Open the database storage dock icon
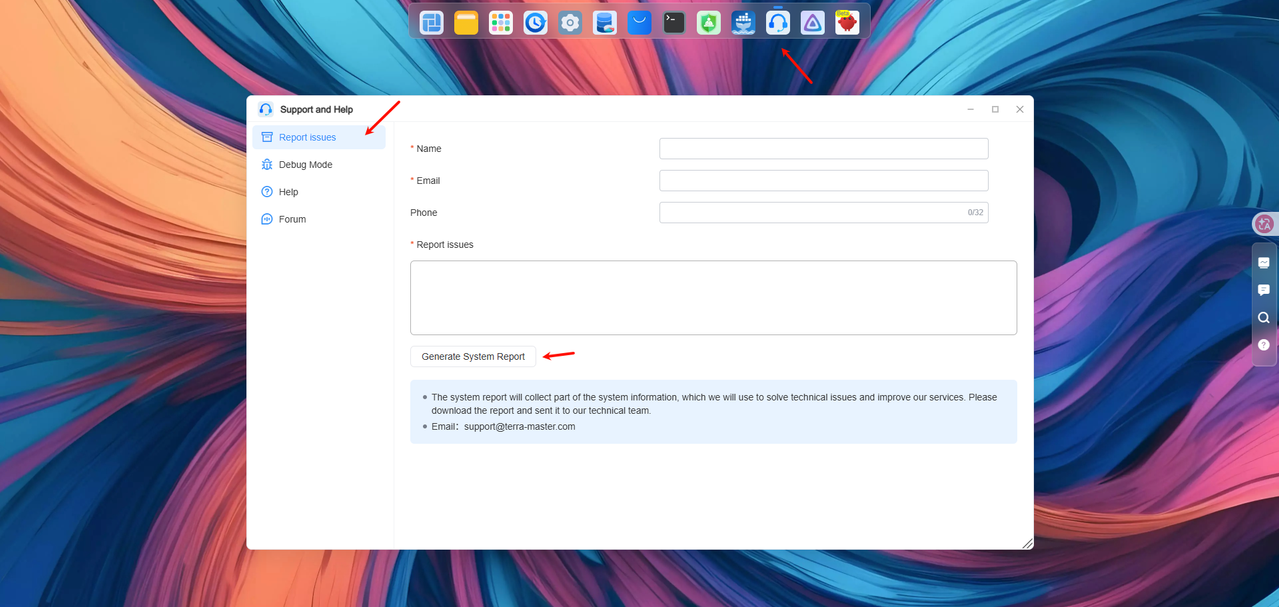The width and height of the screenshot is (1279, 607). [605, 22]
